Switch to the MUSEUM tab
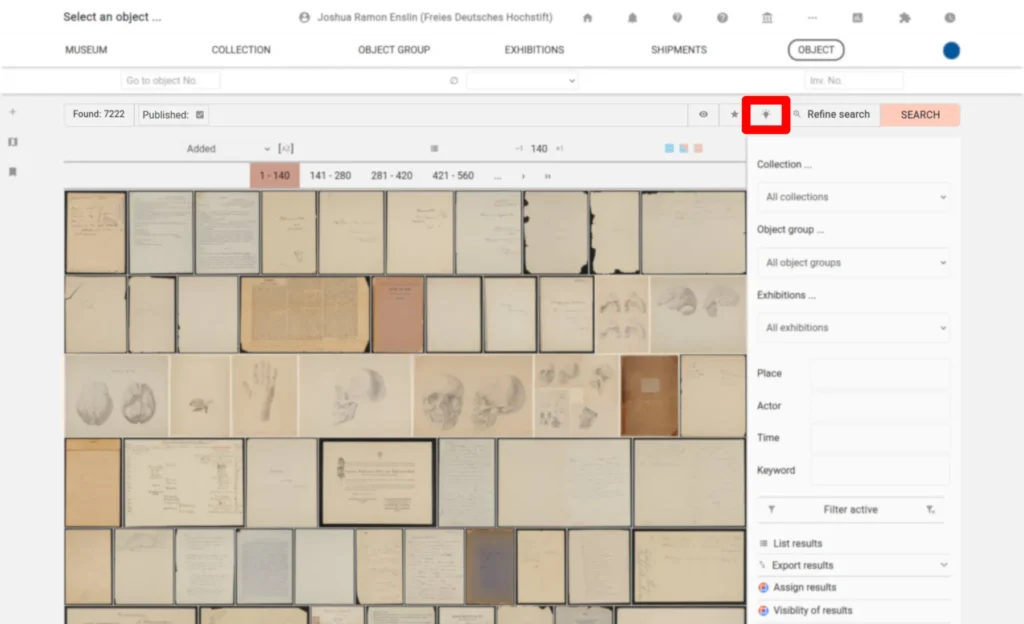Screen dimensions: 1024x624 coord(86,50)
